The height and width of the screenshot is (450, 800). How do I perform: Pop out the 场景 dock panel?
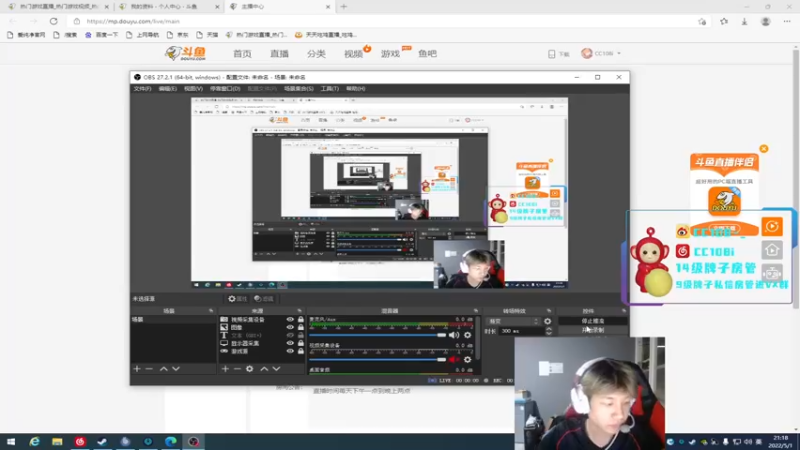click(211, 311)
